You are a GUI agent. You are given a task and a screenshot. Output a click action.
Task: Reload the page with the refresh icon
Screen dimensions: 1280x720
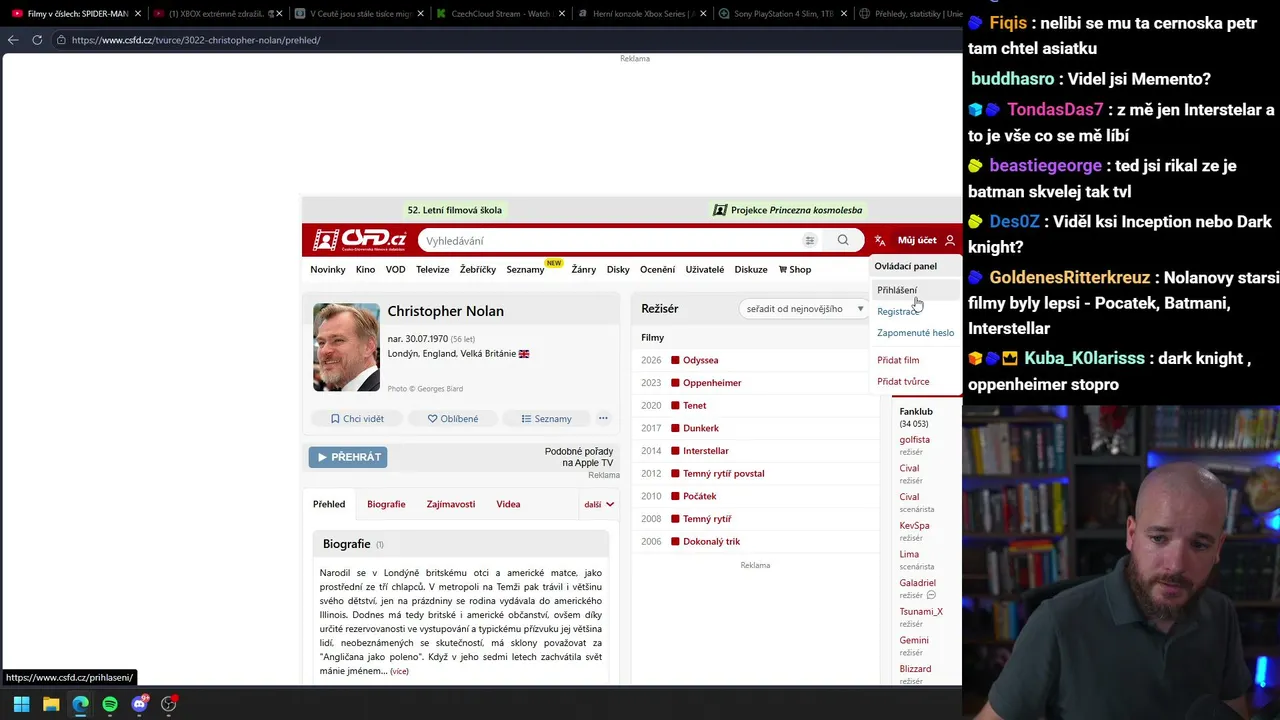point(37,40)
